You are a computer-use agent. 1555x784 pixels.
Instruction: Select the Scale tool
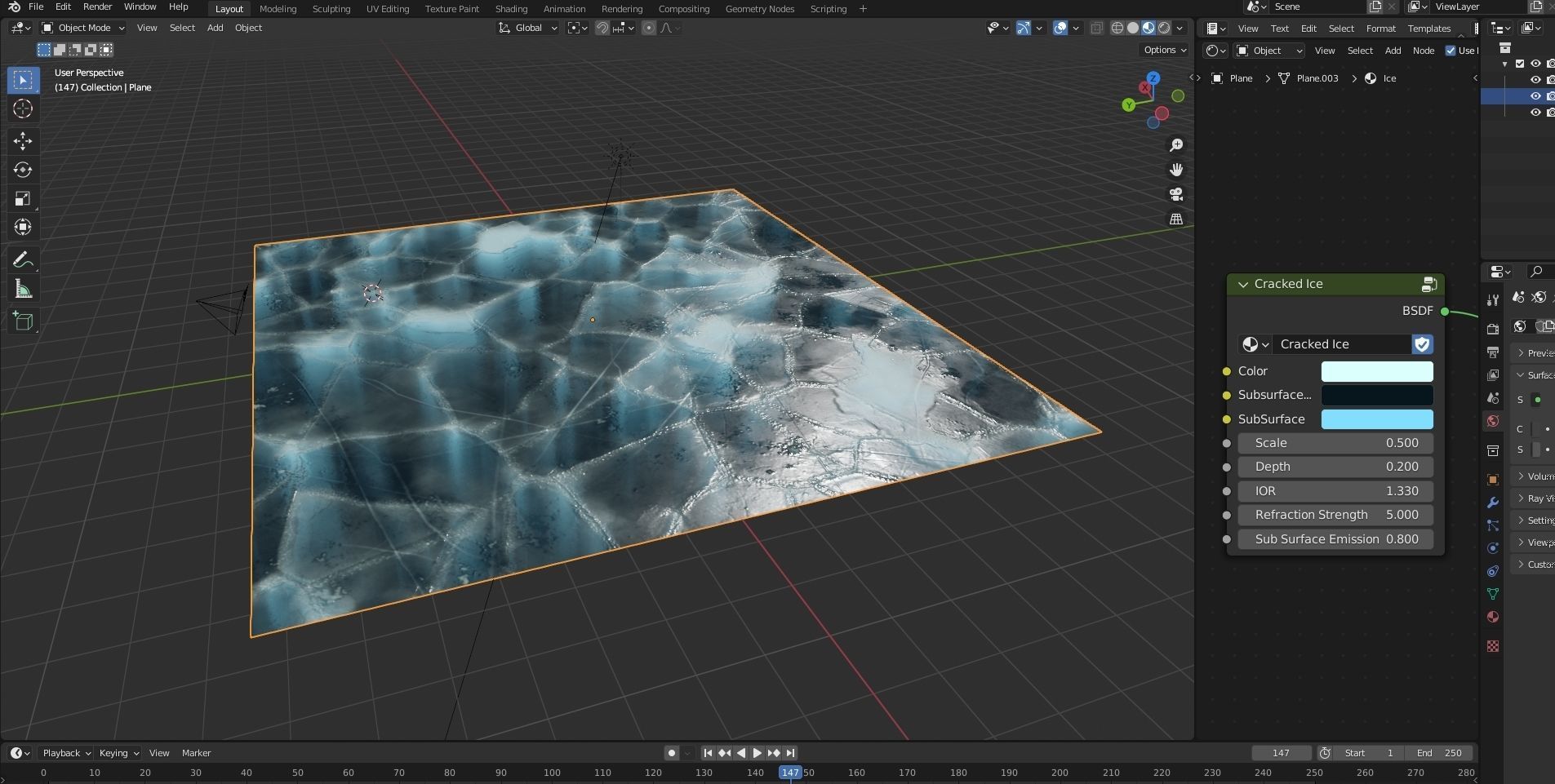pos(23,198)
